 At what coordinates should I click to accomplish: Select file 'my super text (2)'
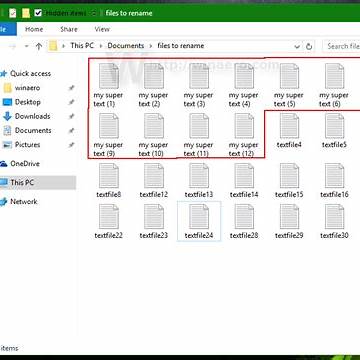153,85
